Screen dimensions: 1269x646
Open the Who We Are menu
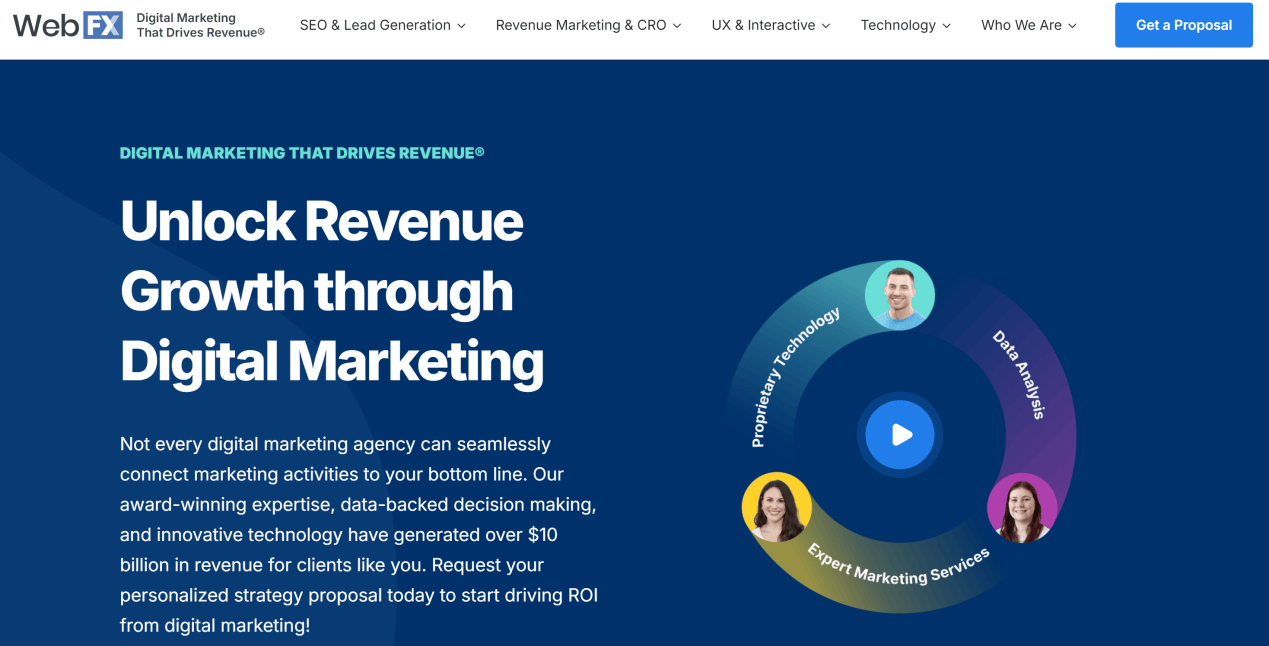coord(1029,25)
